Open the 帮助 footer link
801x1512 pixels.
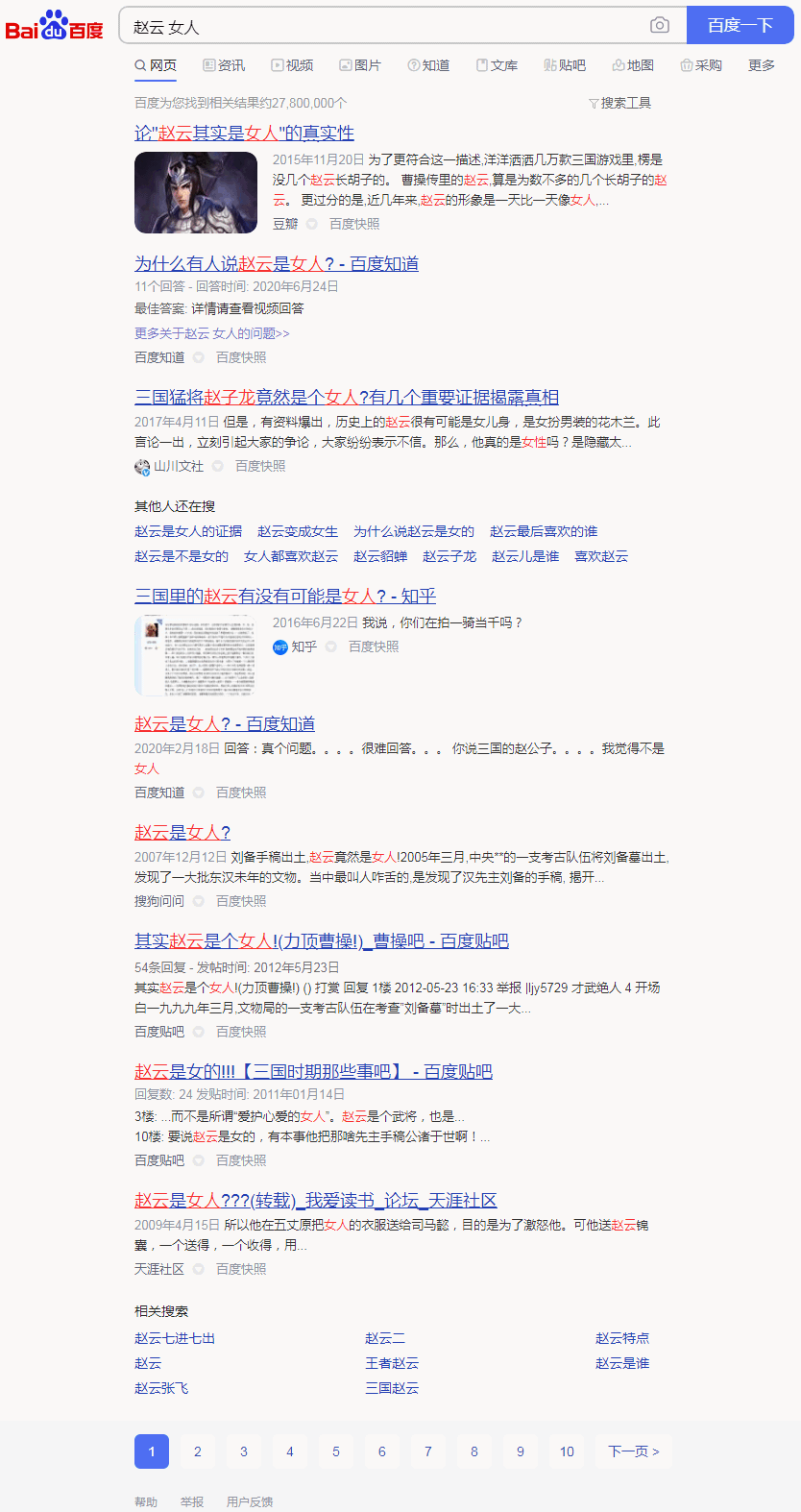[146, 1501]
